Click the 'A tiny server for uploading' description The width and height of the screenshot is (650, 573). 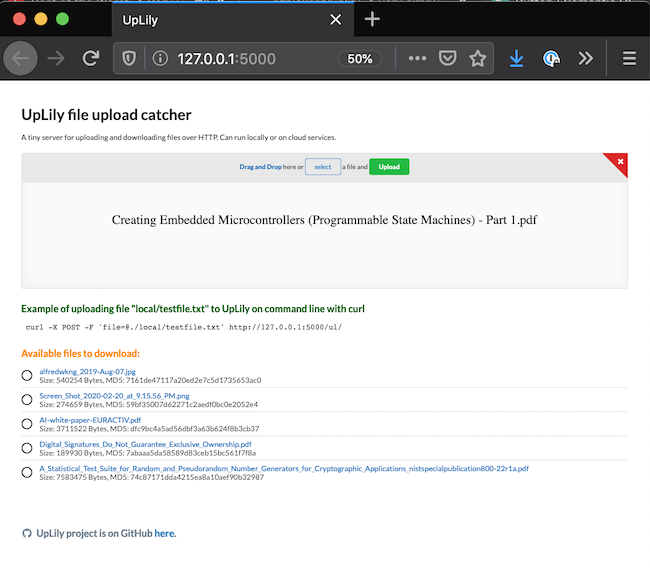pyautogui.click(x=179, y=137)
